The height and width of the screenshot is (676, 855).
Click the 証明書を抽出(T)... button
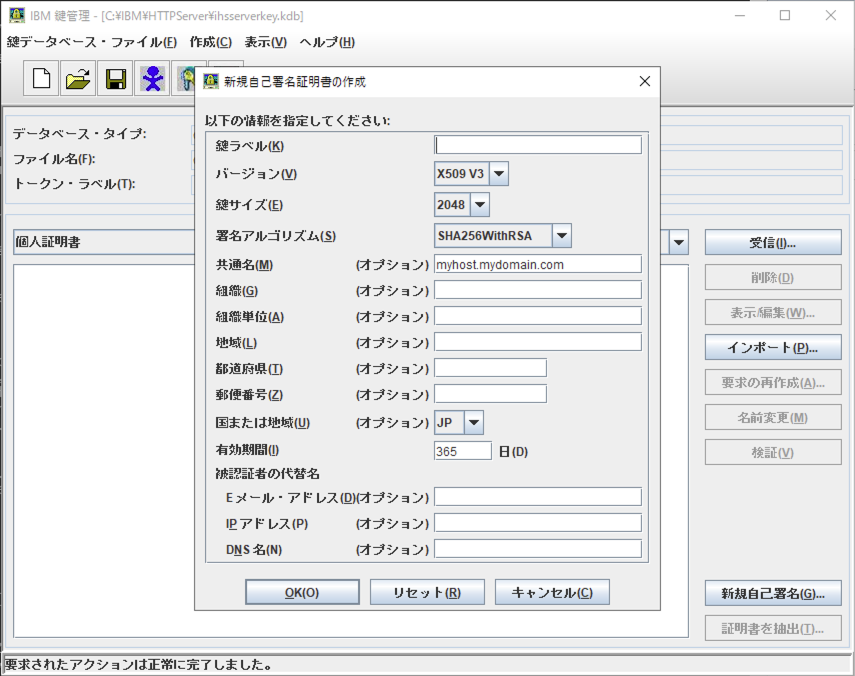coord(773,628)
